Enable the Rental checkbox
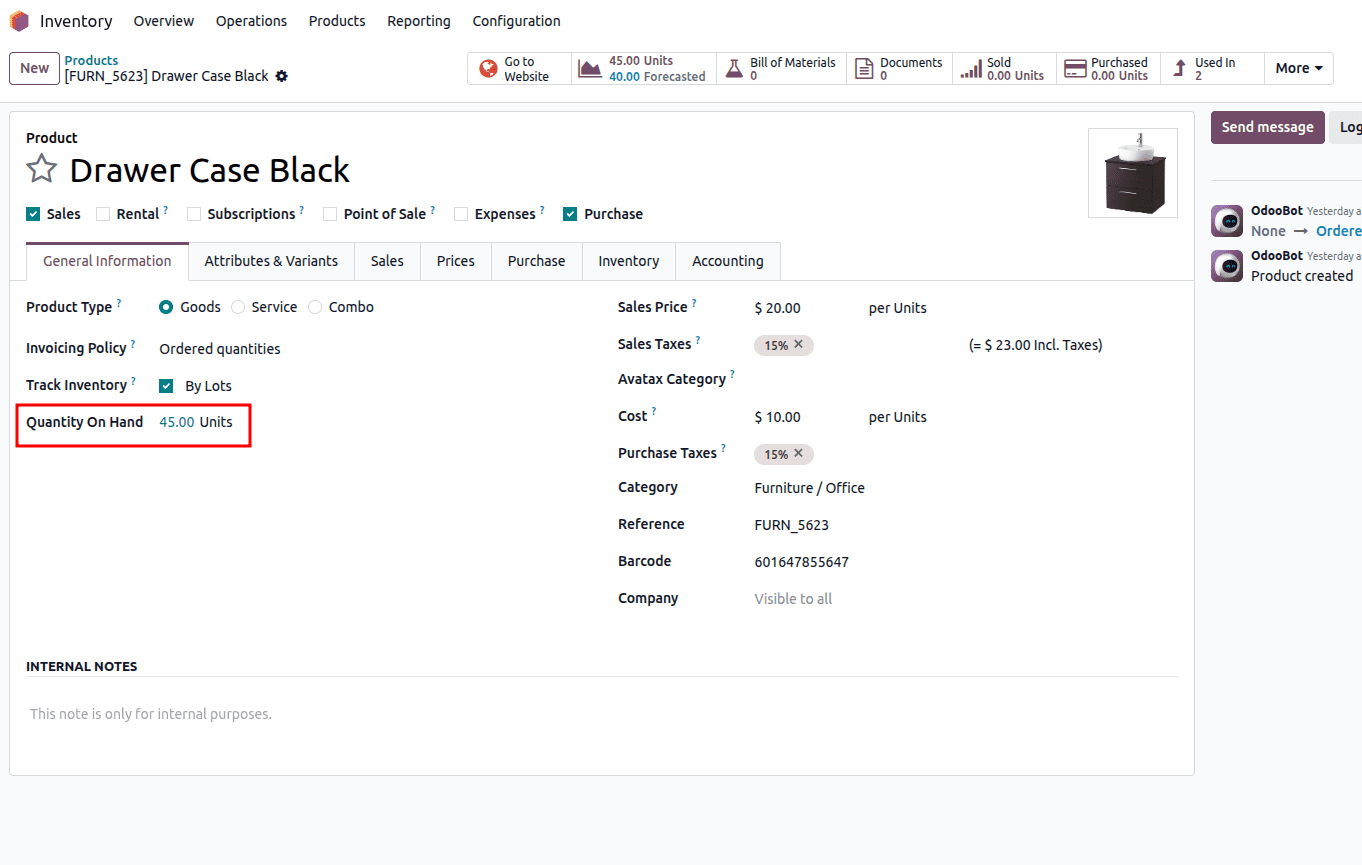The image size is (1362, 865). (102, 214)
